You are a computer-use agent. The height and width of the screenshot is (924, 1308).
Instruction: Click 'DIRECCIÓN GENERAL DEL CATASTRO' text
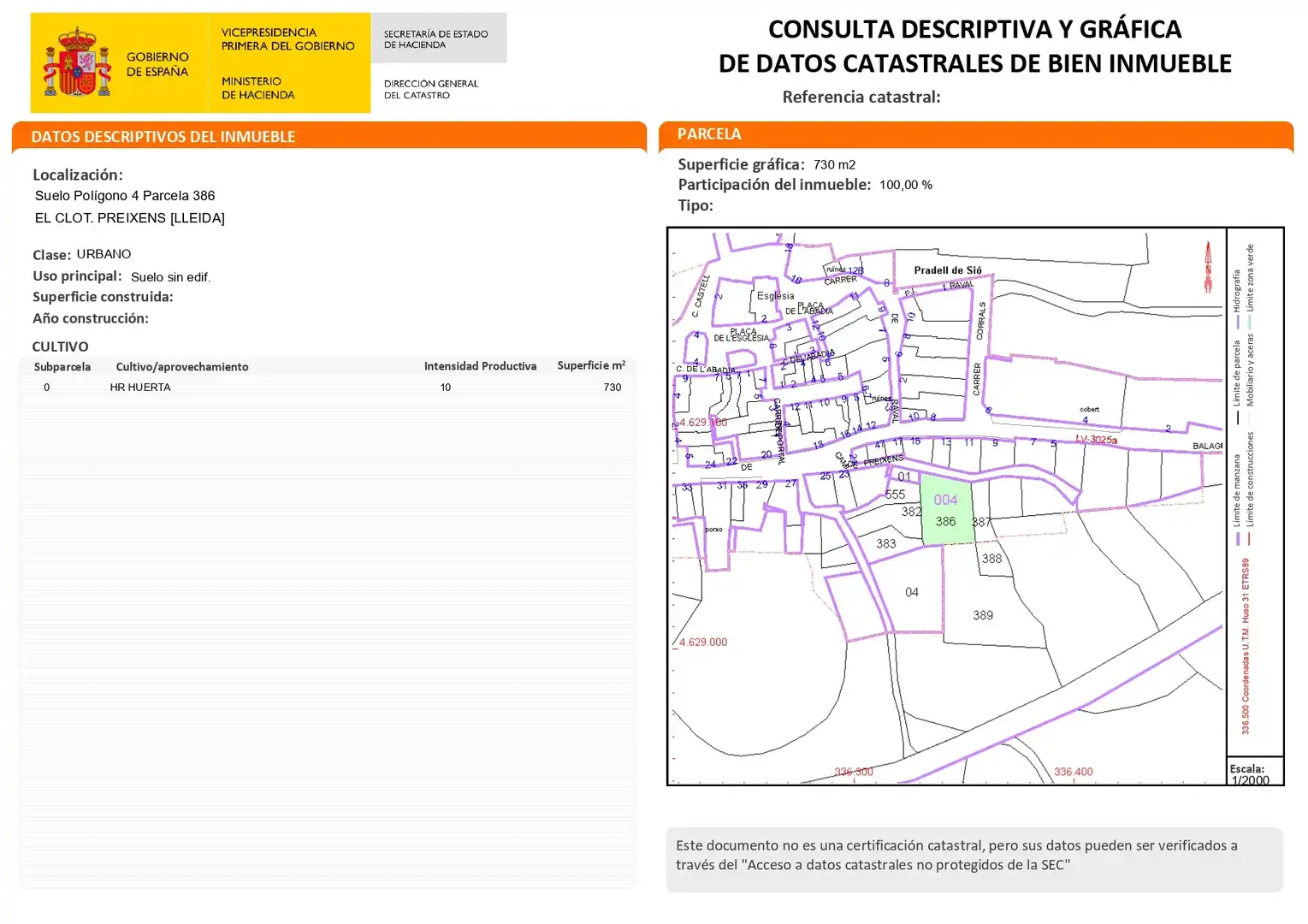(x=431, y=89)
